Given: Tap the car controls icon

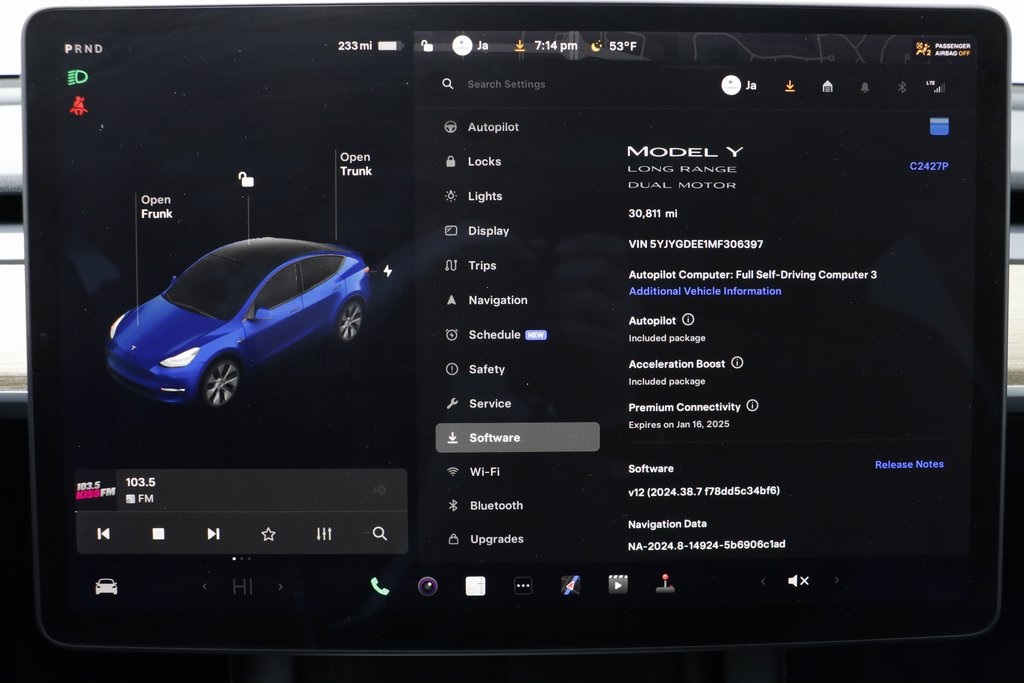Looking at the screenshot, I should pyautogui.click(x=106, y=587).
